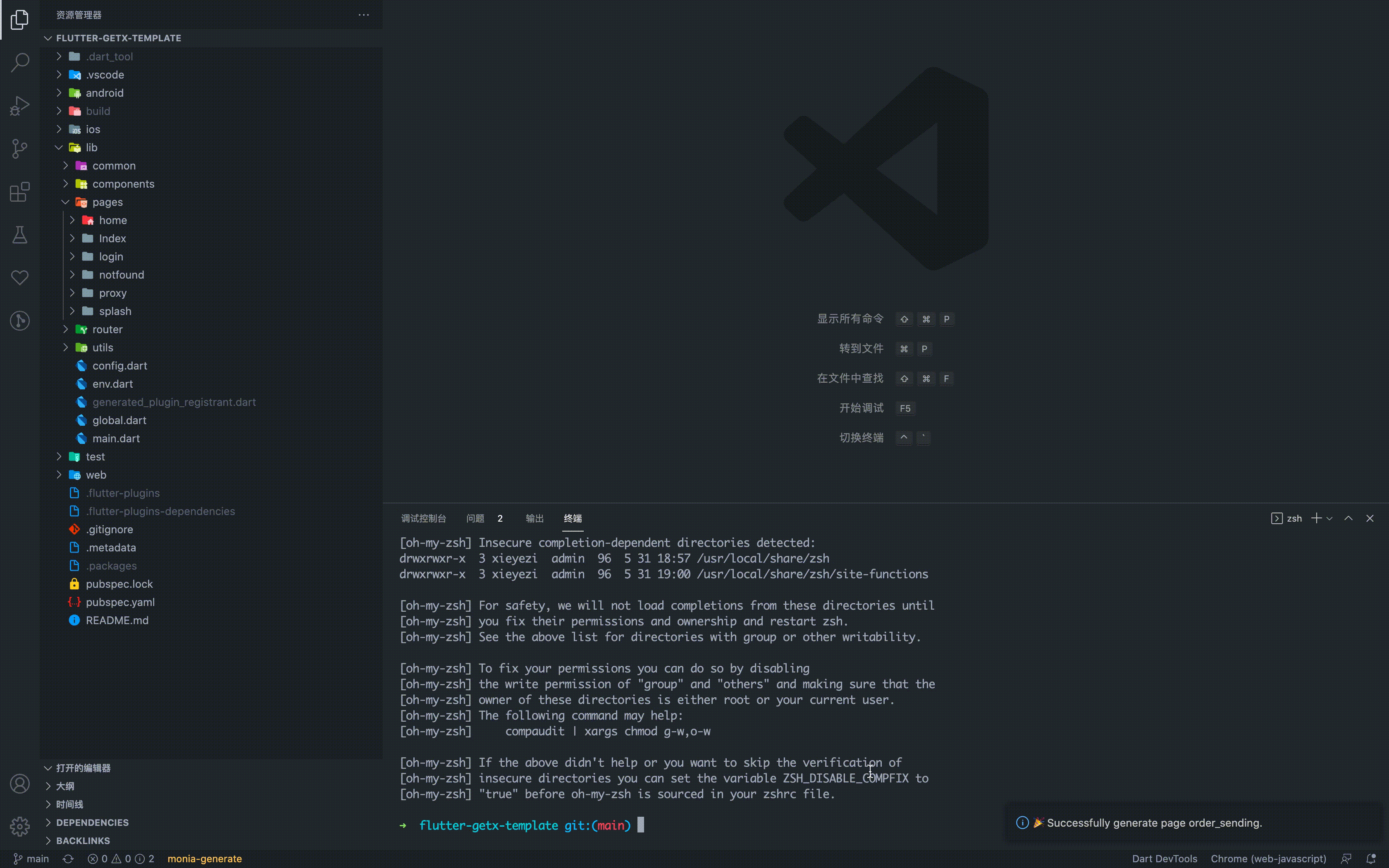Click the notifications bell in the status bar
Screen dimensions: 1389x868
tap(1371, 858)
